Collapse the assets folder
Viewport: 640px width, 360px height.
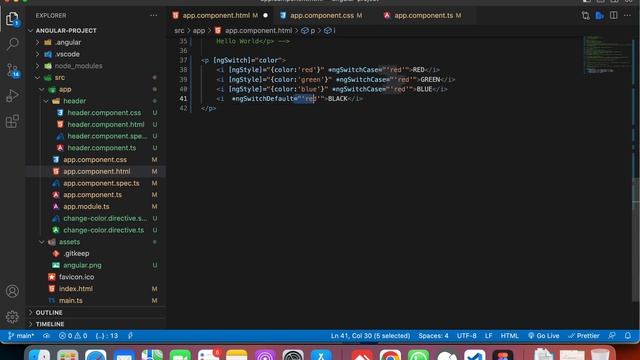(69, 242)
